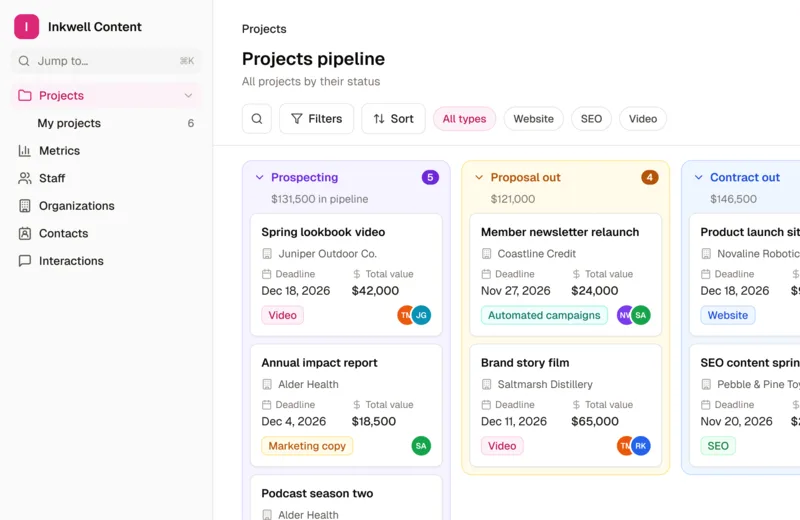The width and height of the screenshot is (800, 520).
Task: Open the Podcast season two card
Action: tap(346, 498)
